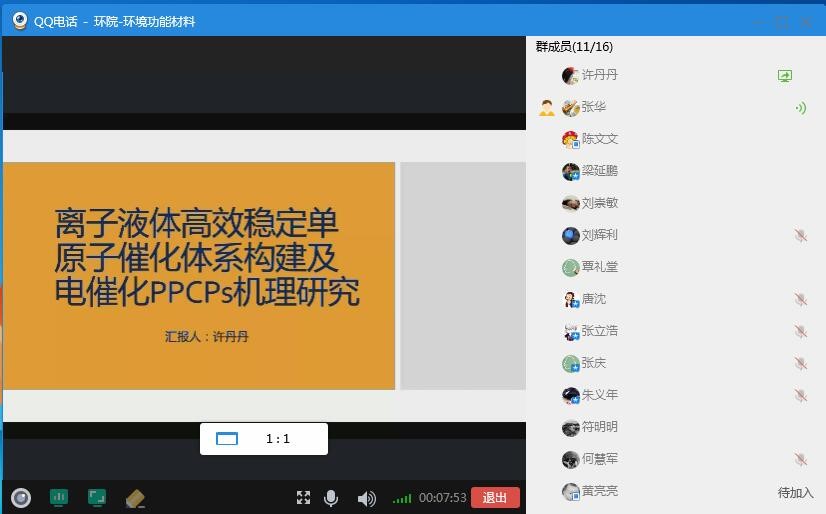Click the muted mic icon beside 唐沈
826x514 pixels.
[800, 299]
